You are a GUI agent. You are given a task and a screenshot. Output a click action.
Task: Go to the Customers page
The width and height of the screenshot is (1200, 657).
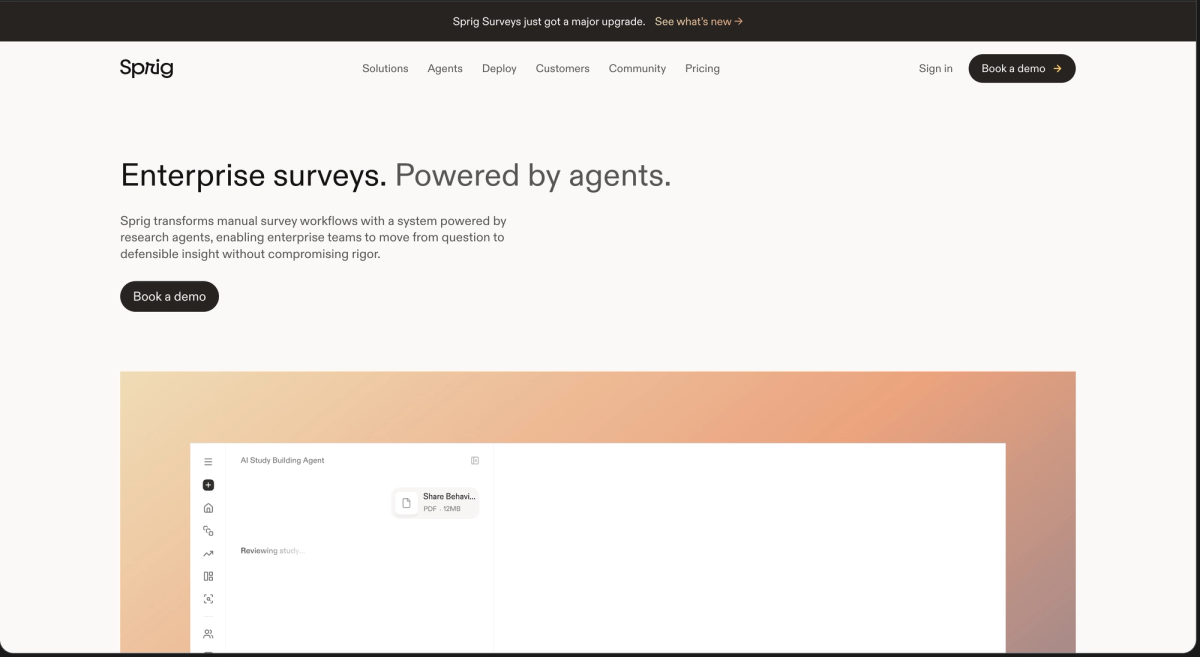pos(562,69)
